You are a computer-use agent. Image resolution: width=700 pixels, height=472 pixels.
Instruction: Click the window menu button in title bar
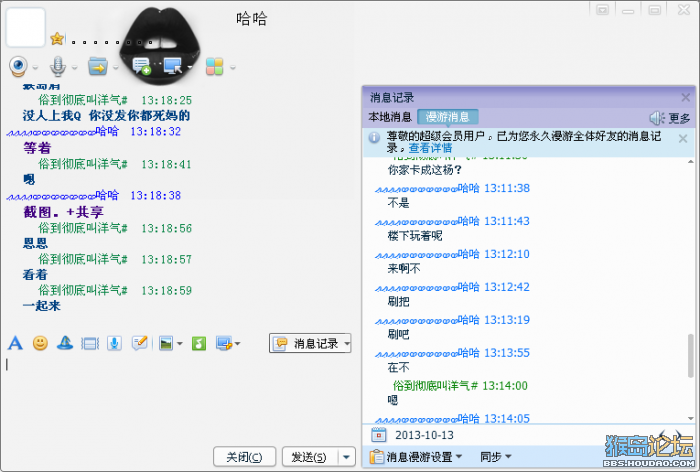[603, 9]
